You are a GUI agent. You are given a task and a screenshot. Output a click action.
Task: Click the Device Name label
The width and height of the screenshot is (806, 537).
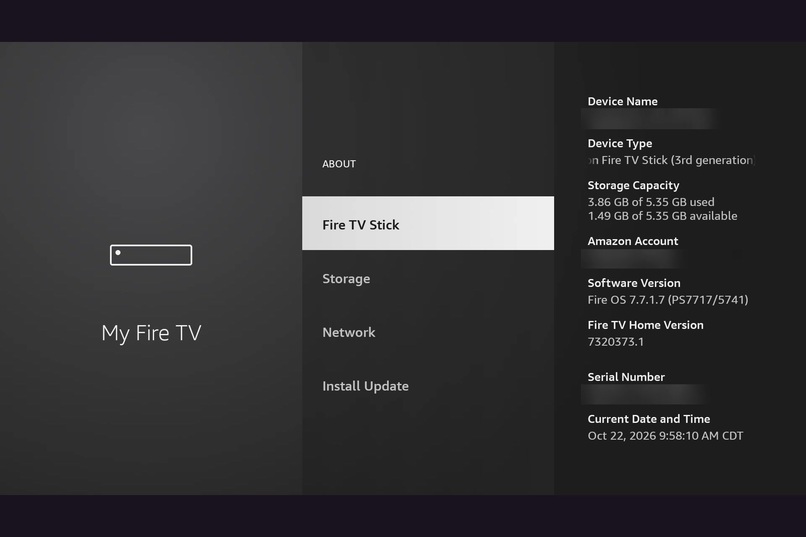(622, 101)
